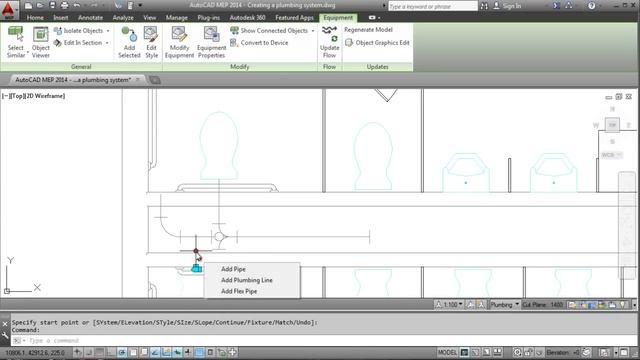Switch to the Annotate ribbon tab
The height and width of the screenshot is (360, 640).
[x=90, y=18]
